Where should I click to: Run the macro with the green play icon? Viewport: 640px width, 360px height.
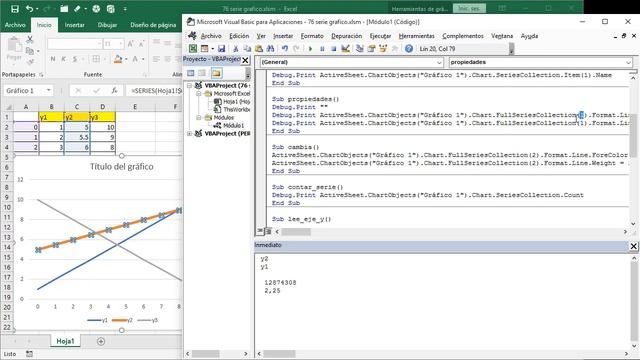(x=310, y=49)
